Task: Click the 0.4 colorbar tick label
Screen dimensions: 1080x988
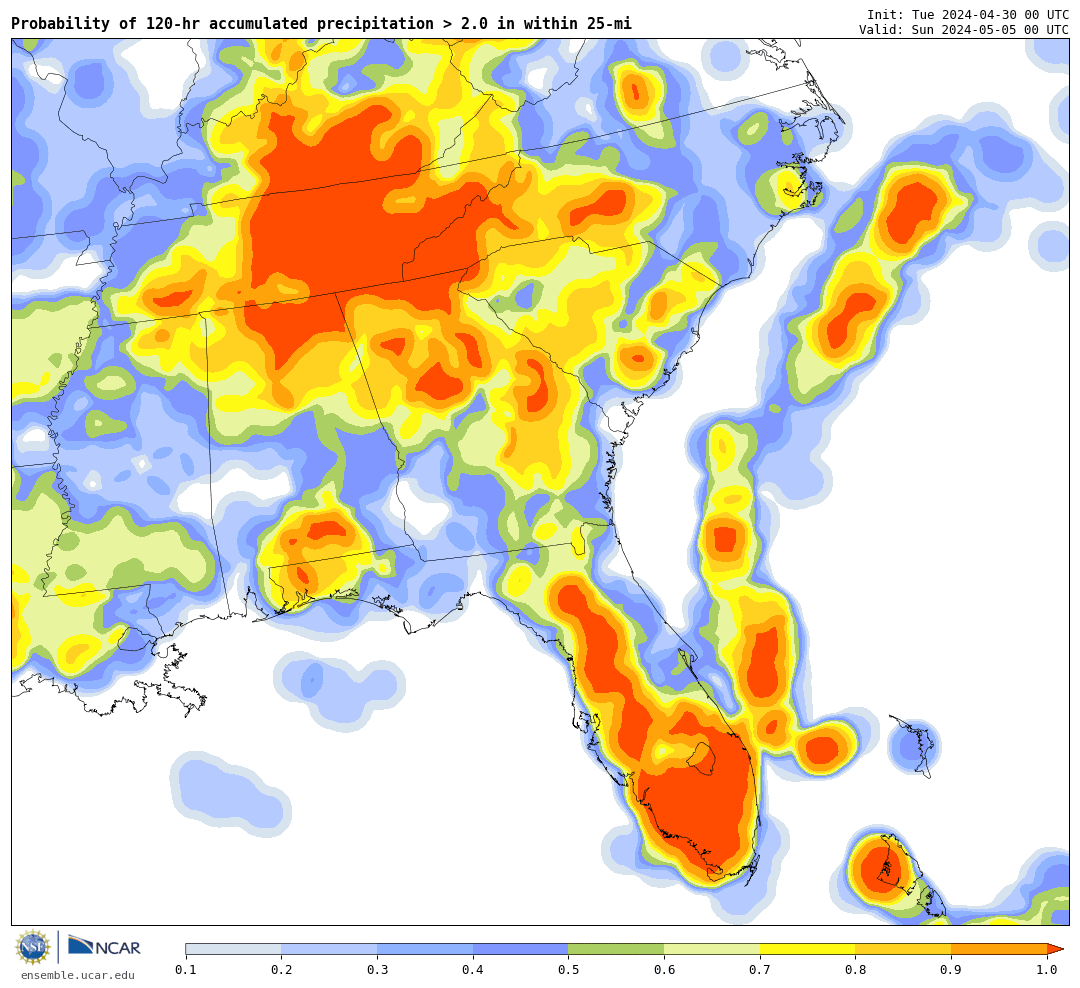Action: 472,969
